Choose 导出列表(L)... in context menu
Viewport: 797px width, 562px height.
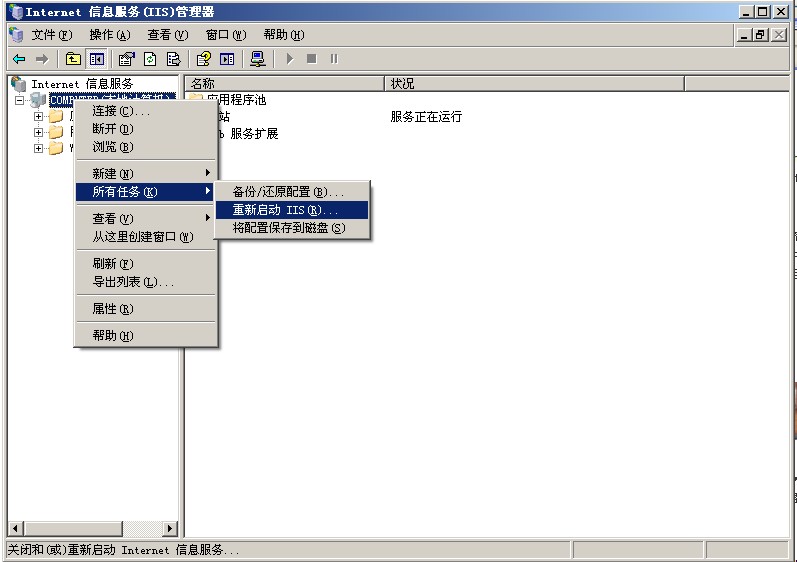tap(145, 282)
